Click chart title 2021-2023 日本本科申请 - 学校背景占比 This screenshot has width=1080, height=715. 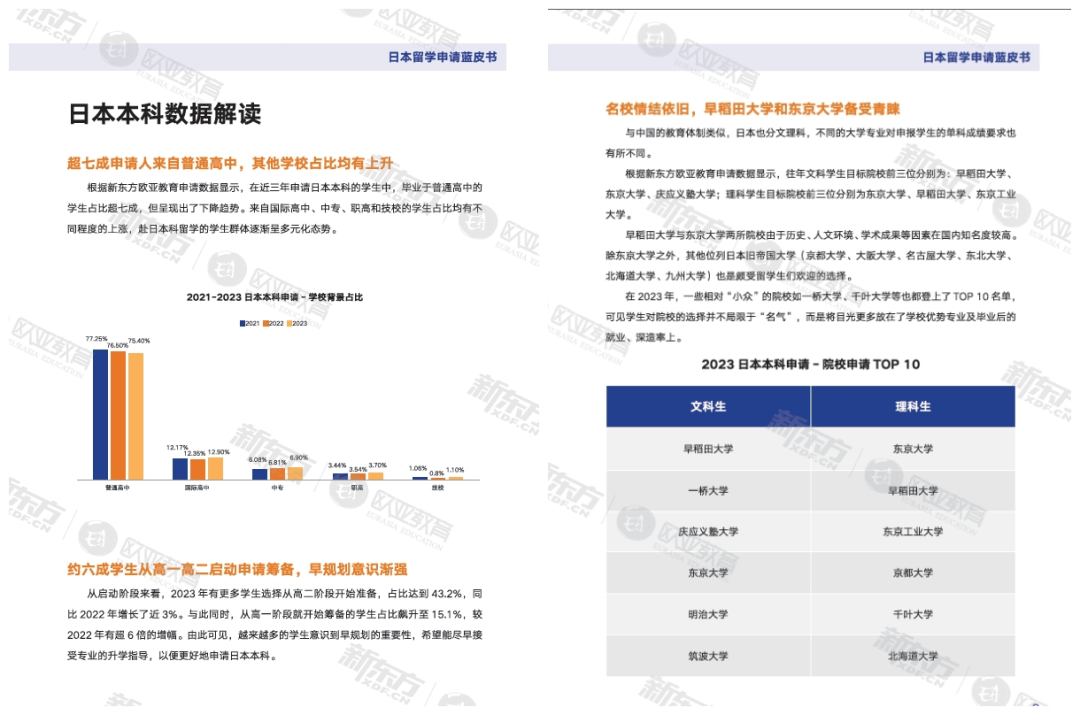pos(274,297)
